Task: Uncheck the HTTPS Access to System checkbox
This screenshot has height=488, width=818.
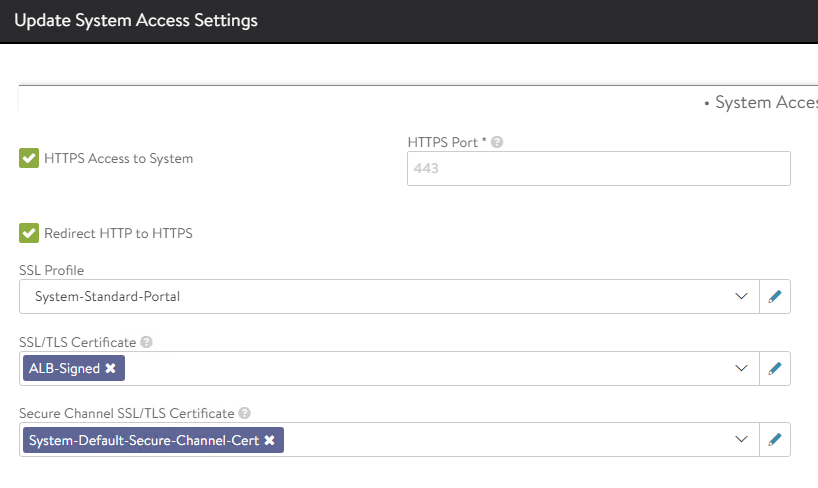Action: pyautogui.click(x=29, y=158)
